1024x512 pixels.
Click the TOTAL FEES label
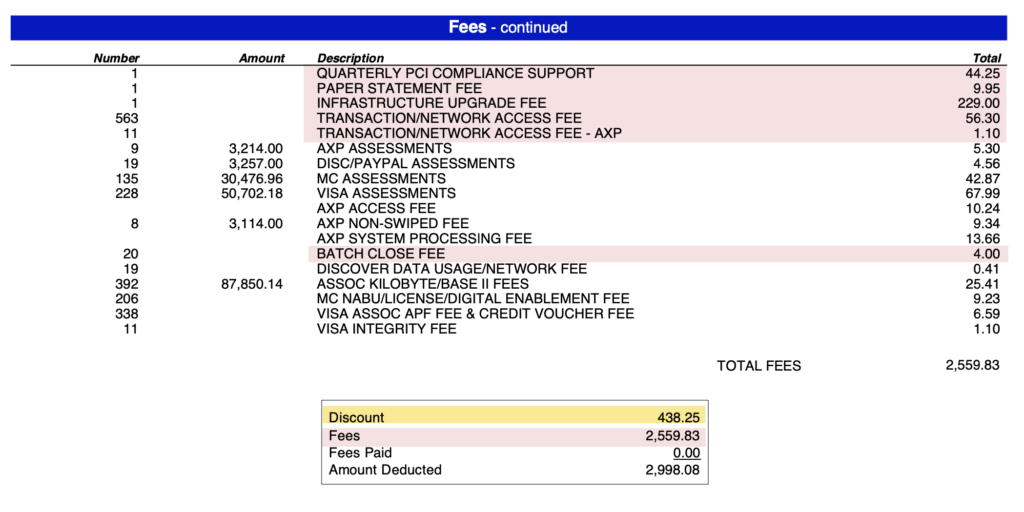(x=759, y=366)
